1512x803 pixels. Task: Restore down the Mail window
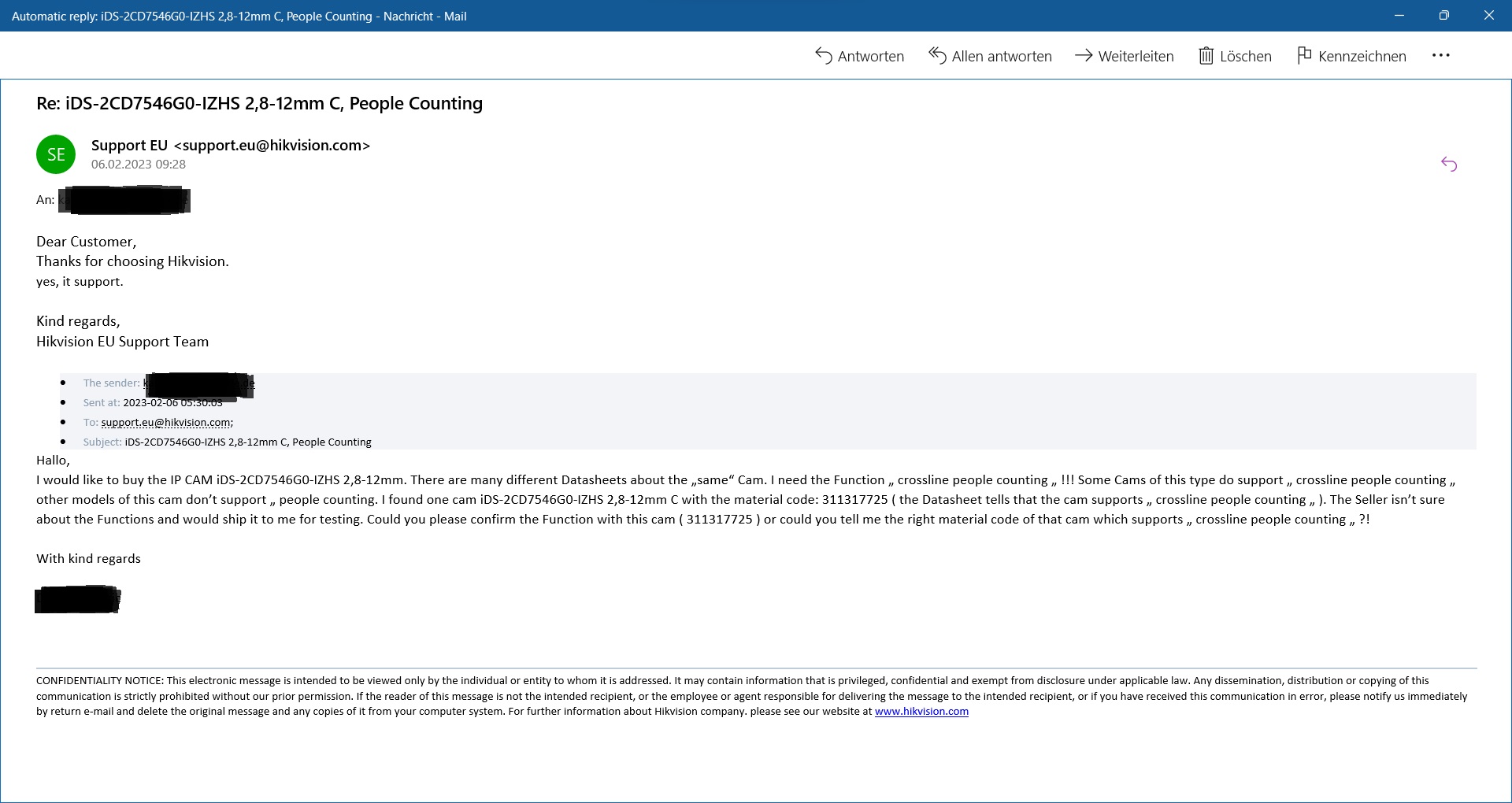[1443, 16]
